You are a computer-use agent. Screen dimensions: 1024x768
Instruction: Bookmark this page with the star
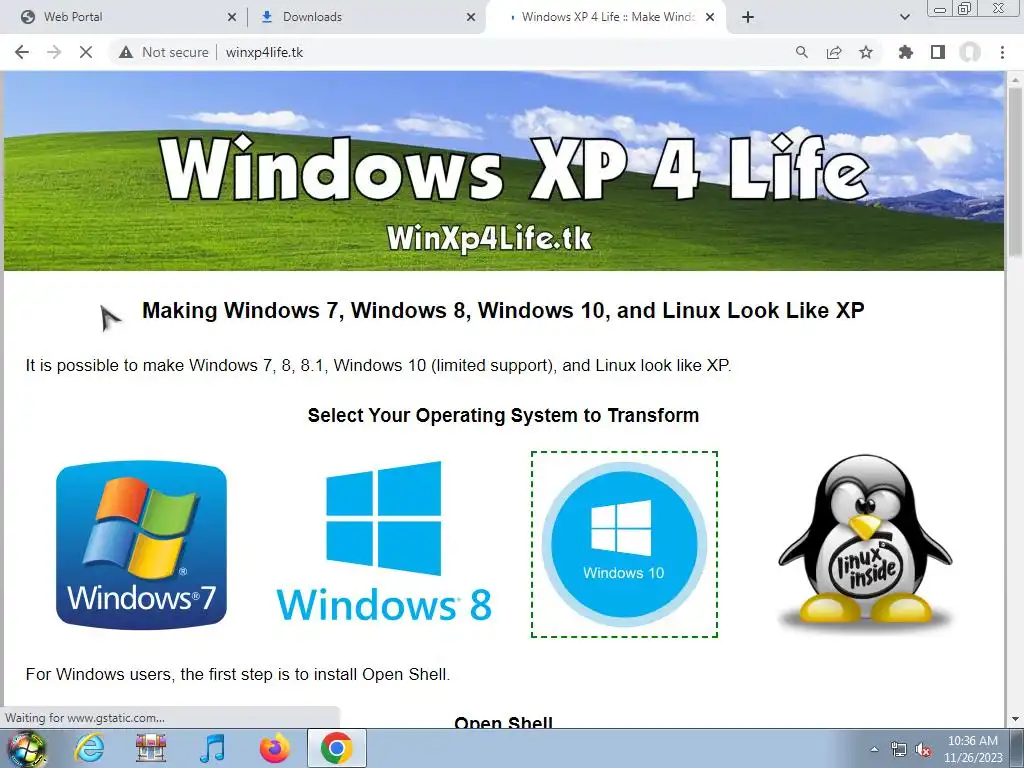click(x=866, y=52)
